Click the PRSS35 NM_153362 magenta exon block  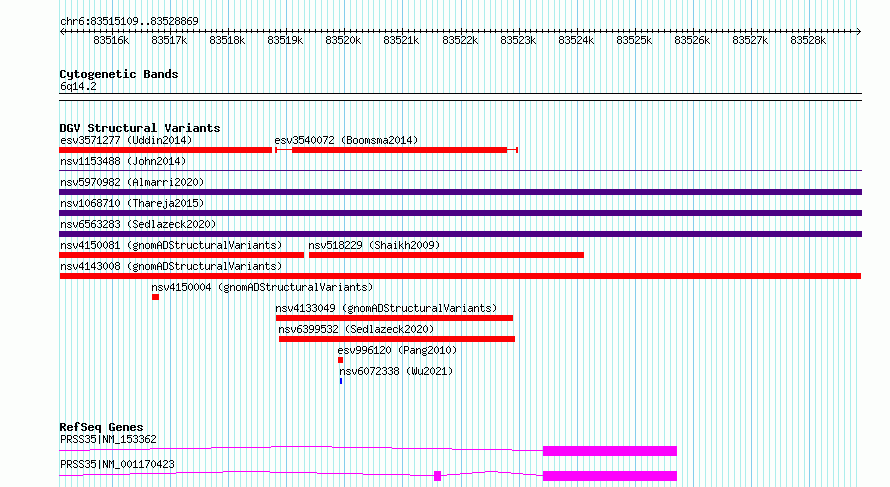(x=610, y=451)
